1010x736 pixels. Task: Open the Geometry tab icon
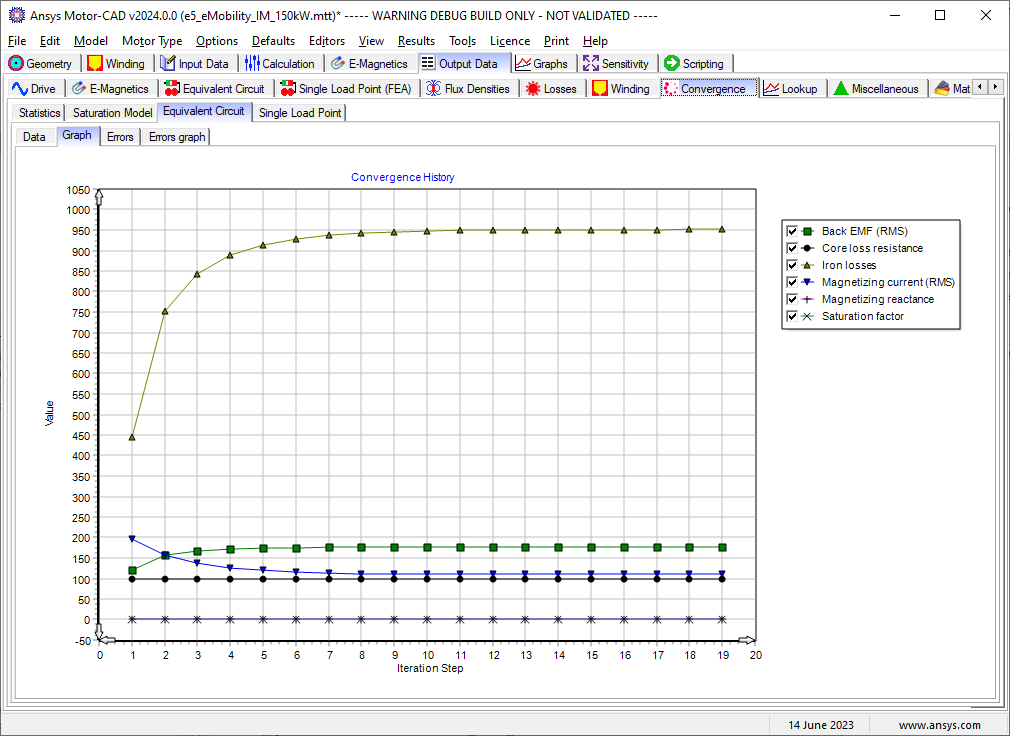pos(16,64)
